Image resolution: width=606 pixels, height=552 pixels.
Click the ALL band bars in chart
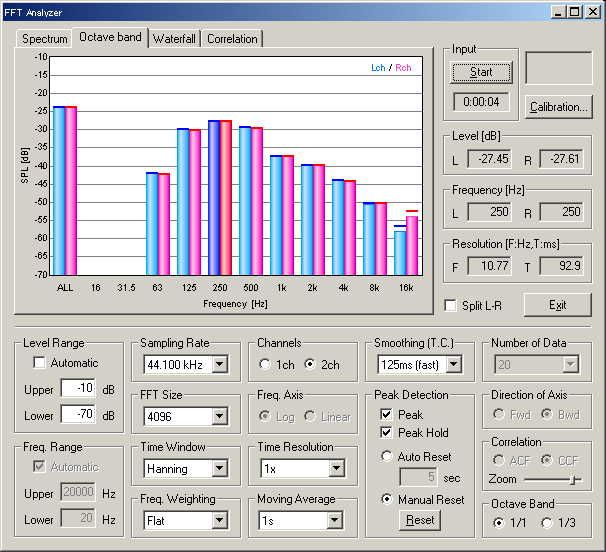pos(65,191)
